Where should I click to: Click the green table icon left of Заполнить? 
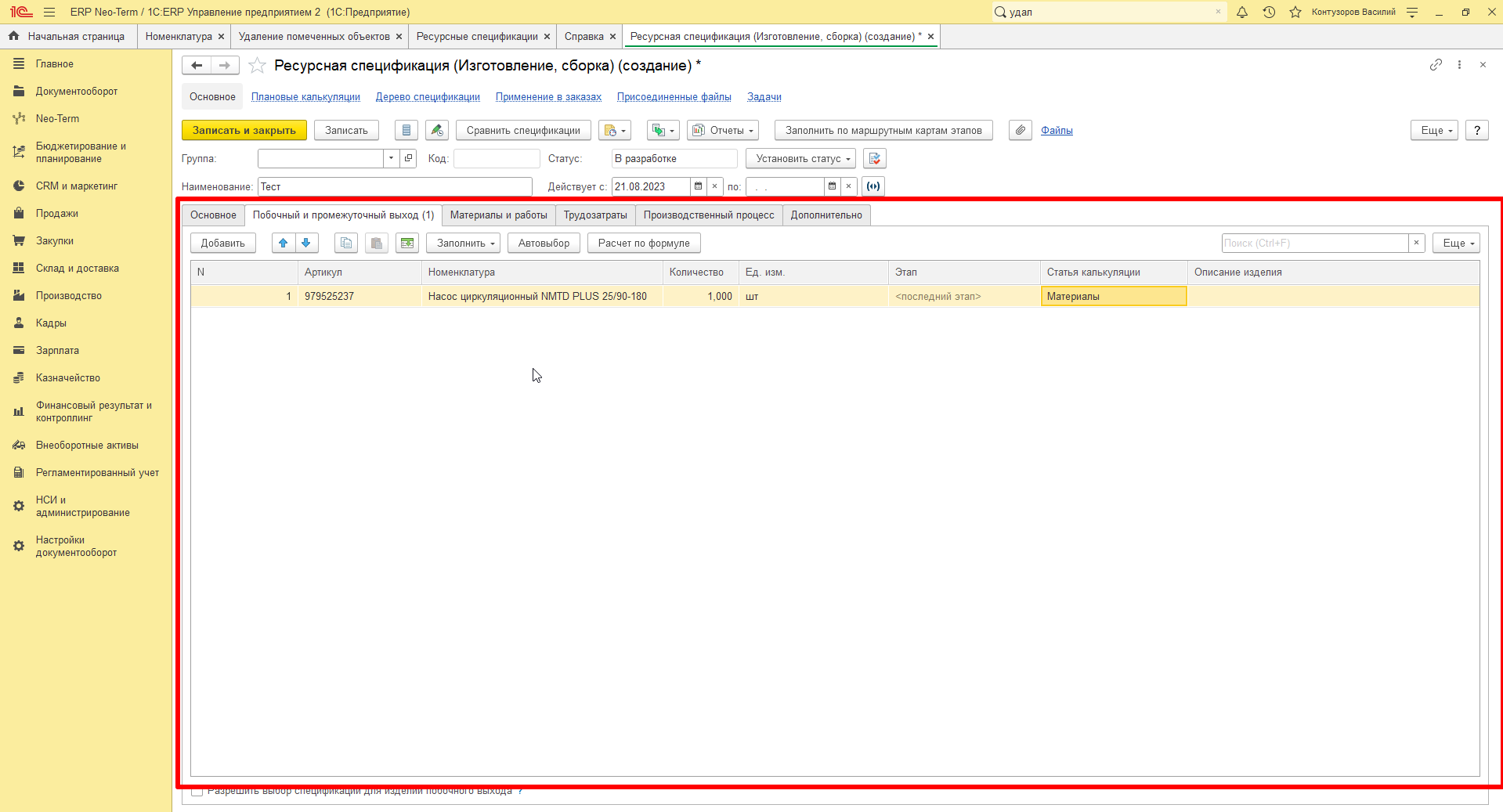point(407,243)
